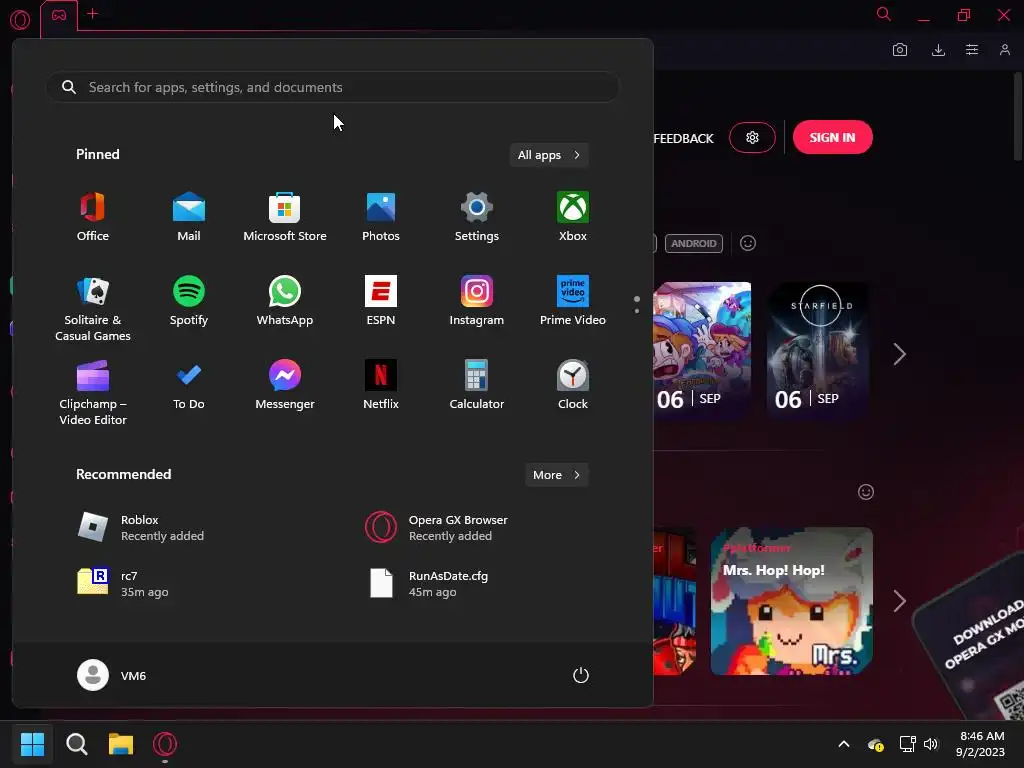The height and width of the screenshot is (768, 1024).
Task: Take snapshot with Opera camera icon
Action: coord(900,50)
